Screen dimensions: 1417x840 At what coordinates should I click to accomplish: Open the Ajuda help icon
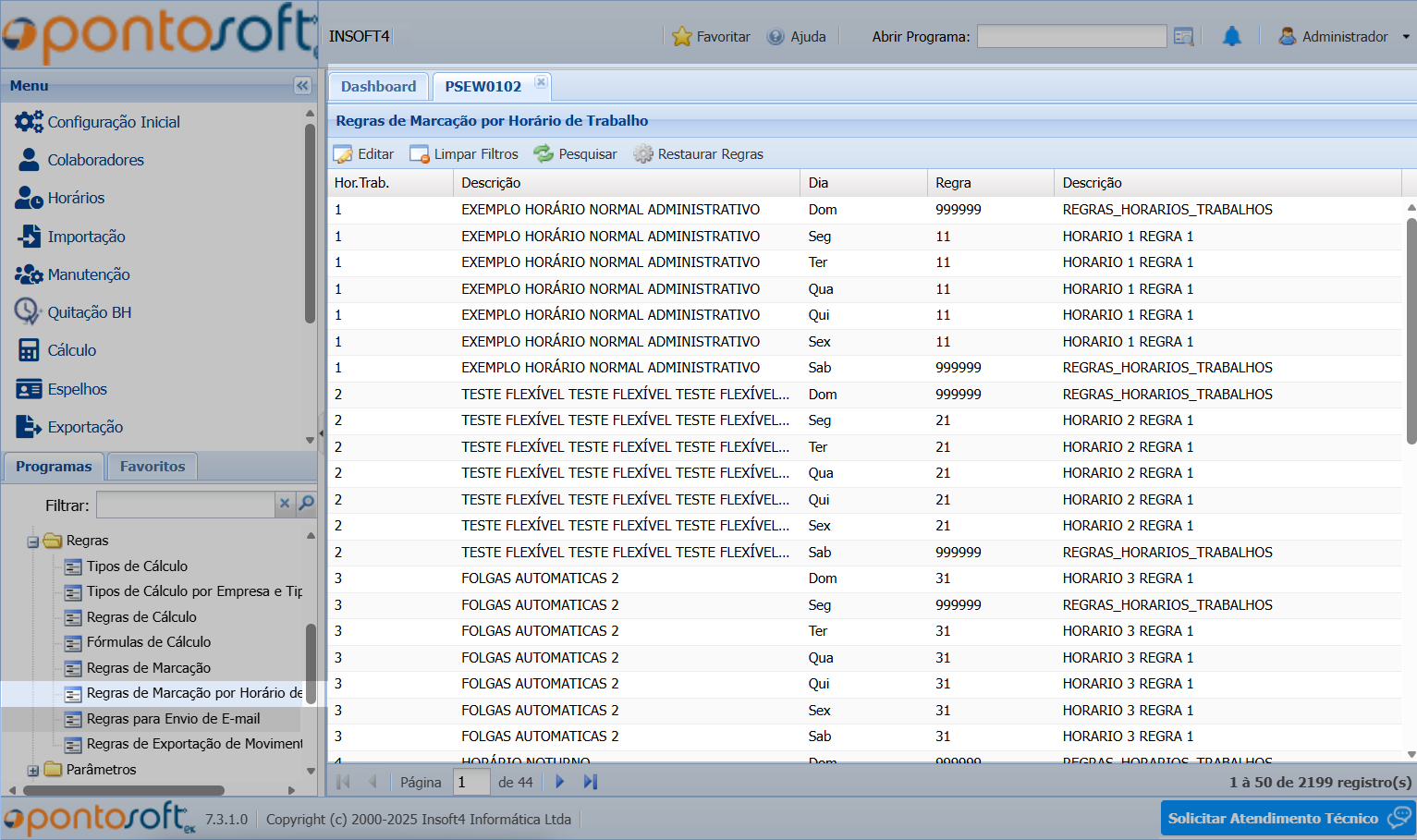click(776, 37)
